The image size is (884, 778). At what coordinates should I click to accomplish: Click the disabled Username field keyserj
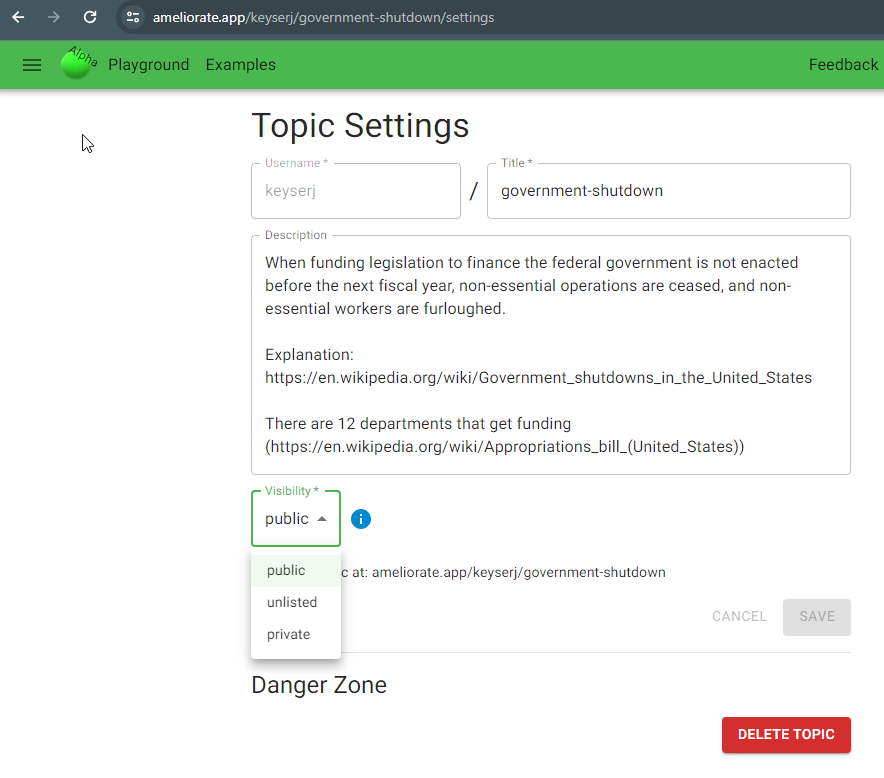tap(356, 191)
